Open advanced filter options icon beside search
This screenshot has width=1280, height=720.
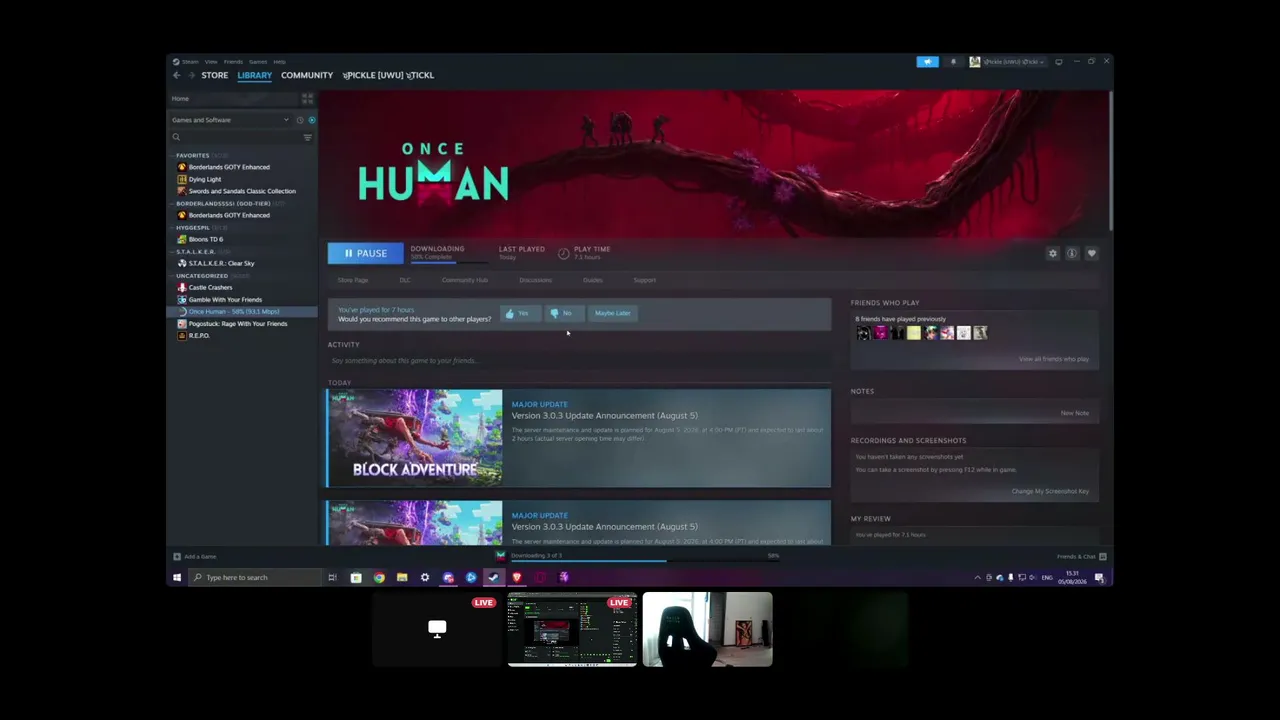[307, 137]
